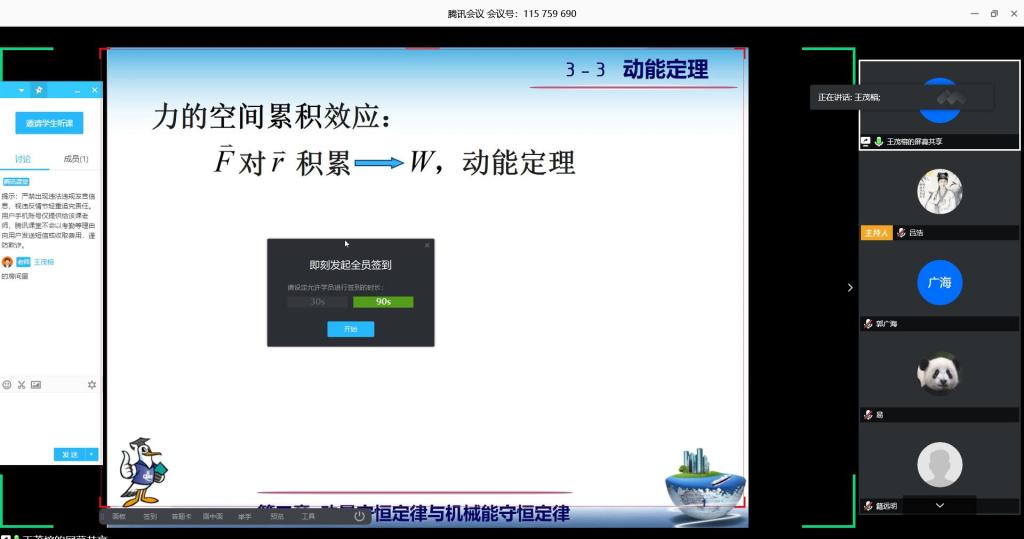The width and height of the screenshot is (1024, 539).
Task: Open the 成员(1) tab
Action: [x=76, y=159]
